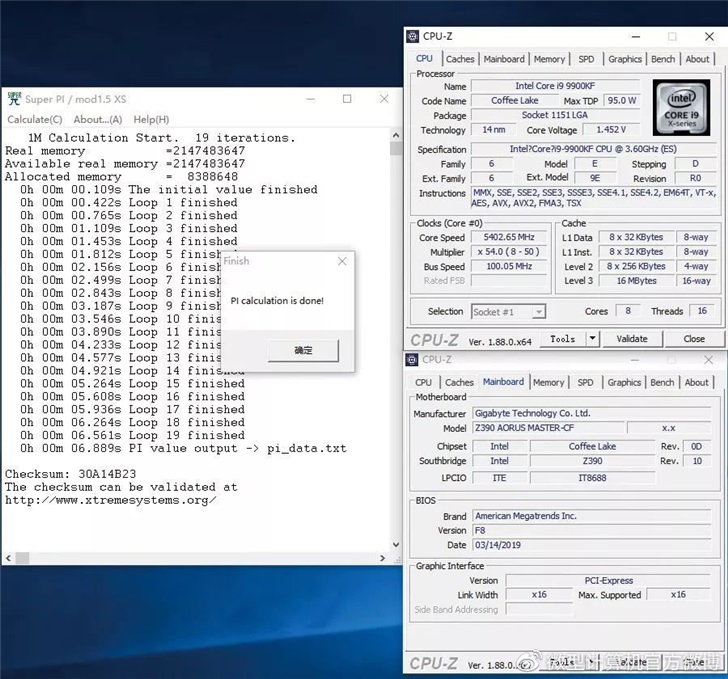Open Bench tab in upper CPU-Z

coord(663,59)
